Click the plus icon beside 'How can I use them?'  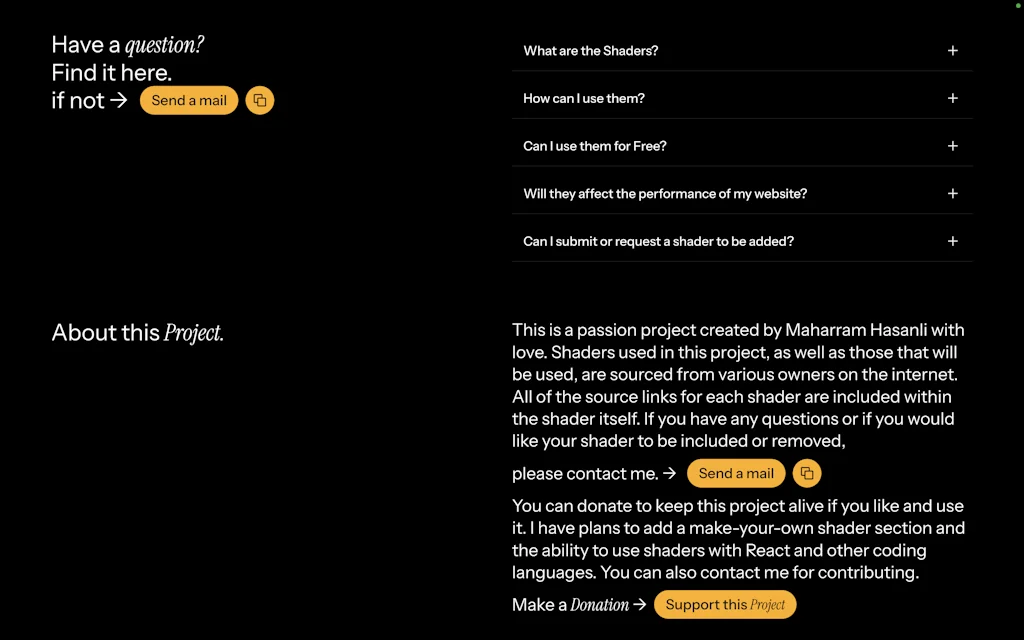pyautogui.click(x=952, y=98)
